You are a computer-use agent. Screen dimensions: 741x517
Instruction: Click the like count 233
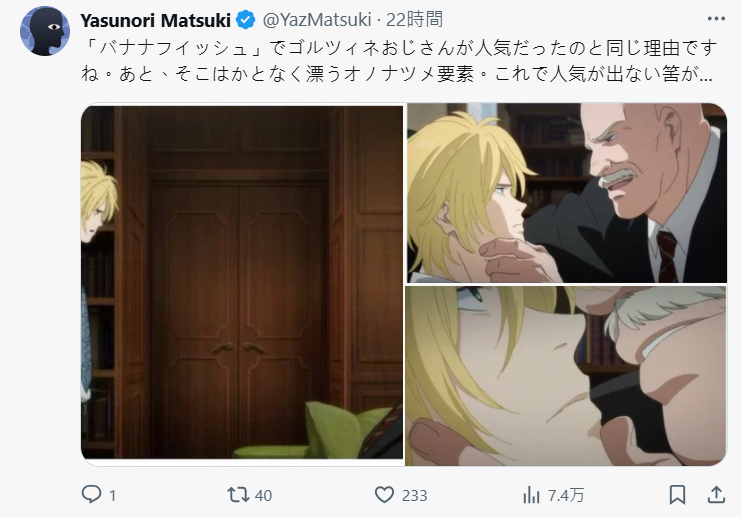414,496
